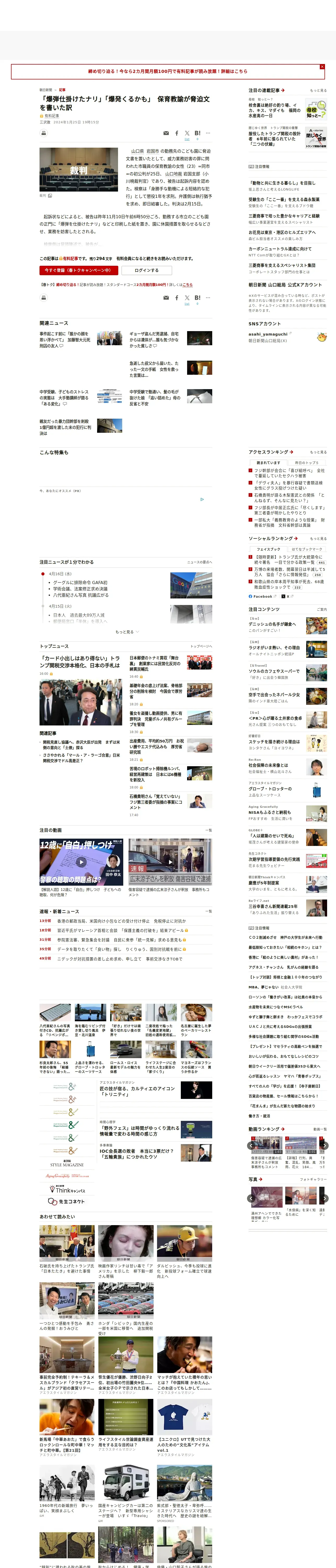Viewport: 336px width, 1568px height.
Task: Open 朝日新聞Thinkキャンパス logo link
Action: tap(66, 1189)
